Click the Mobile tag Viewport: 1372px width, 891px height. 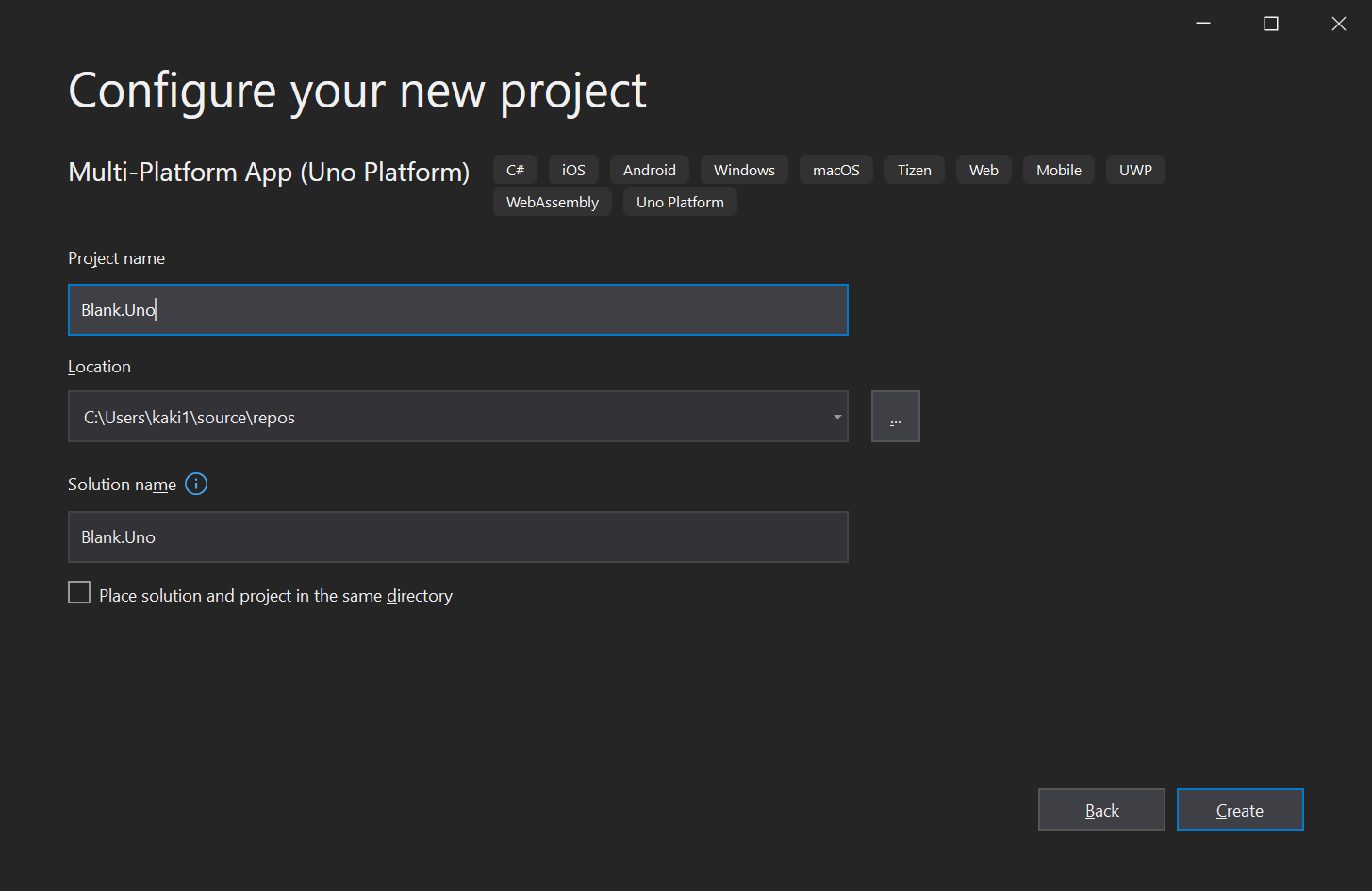click(x=1059, y=170)
